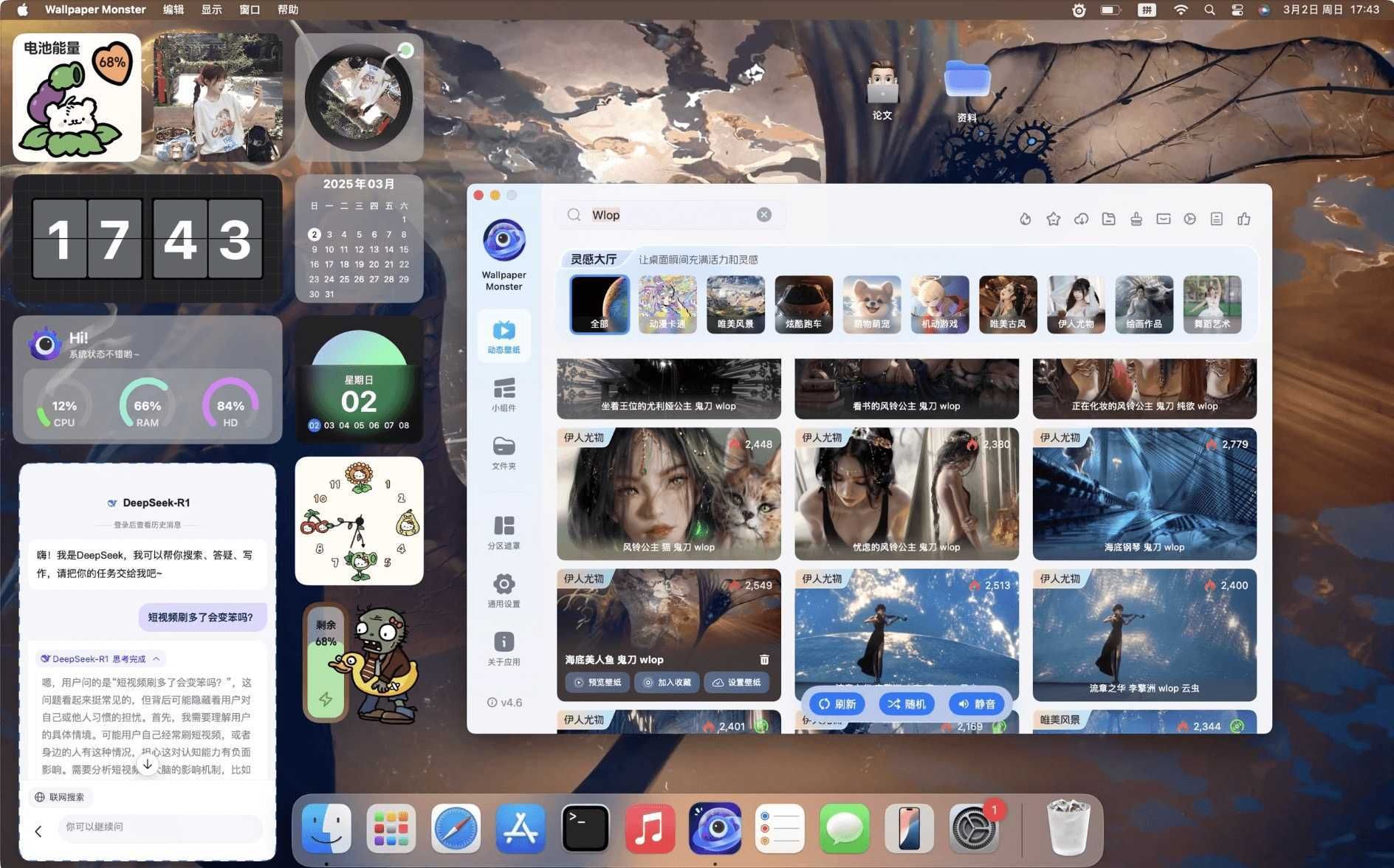Open macOS Control Center in menu bar
The image size is (1394, 868).
tap(1237, 10)
